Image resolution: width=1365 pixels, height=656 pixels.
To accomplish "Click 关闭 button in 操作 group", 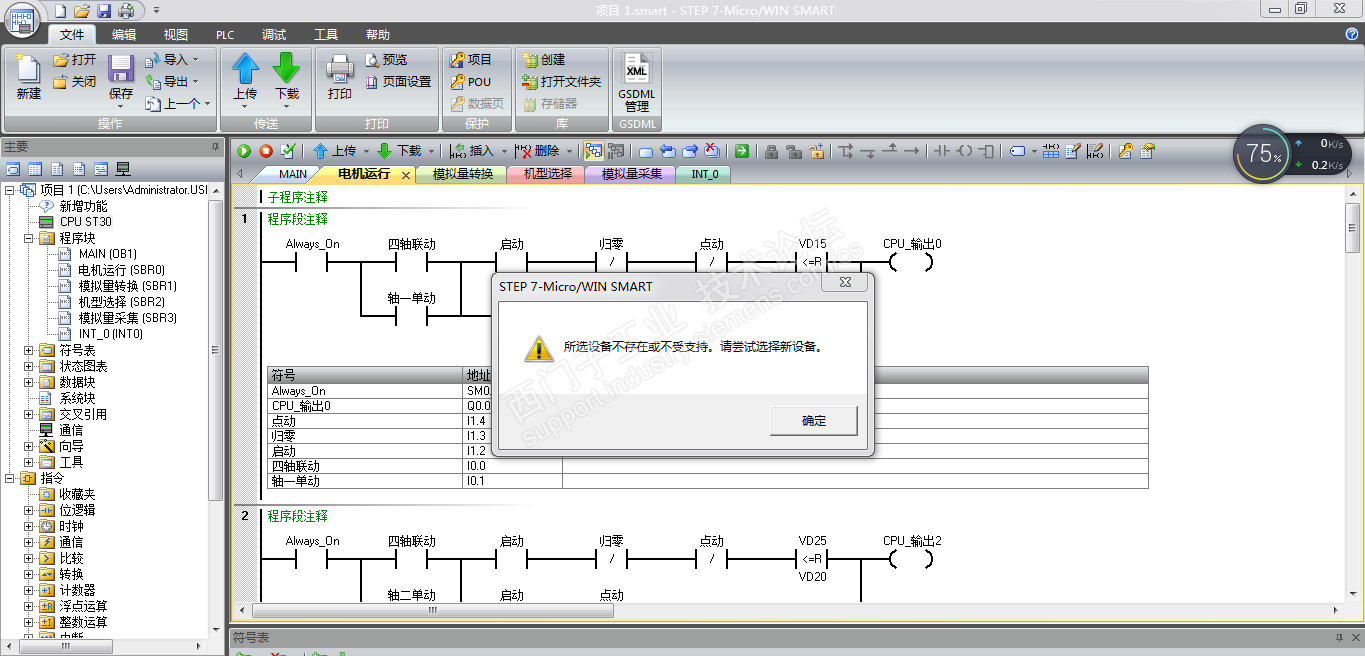I will pyautogui.click(x=75, y=82).
